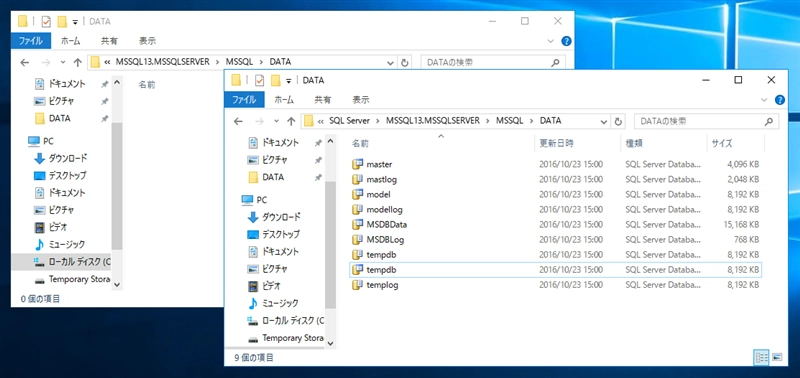Click the help icon in front window
This screenshot has height=378, width=800.
point(780,99)
